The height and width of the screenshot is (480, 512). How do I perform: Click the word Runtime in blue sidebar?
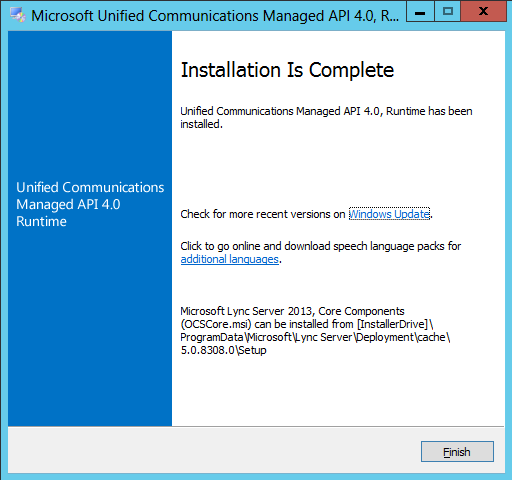tap(41, 221)
